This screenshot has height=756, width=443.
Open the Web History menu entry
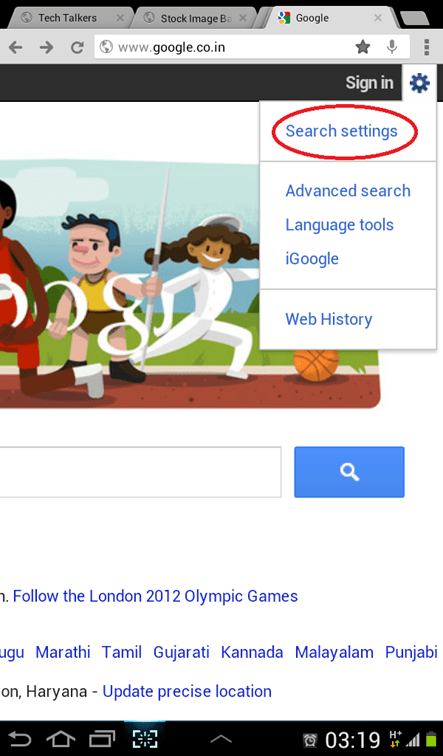[329, 319]
